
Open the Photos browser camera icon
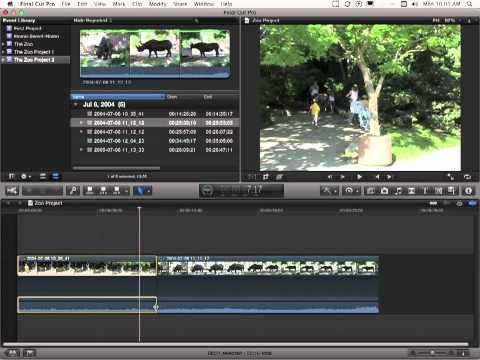(x=384, y=191)
